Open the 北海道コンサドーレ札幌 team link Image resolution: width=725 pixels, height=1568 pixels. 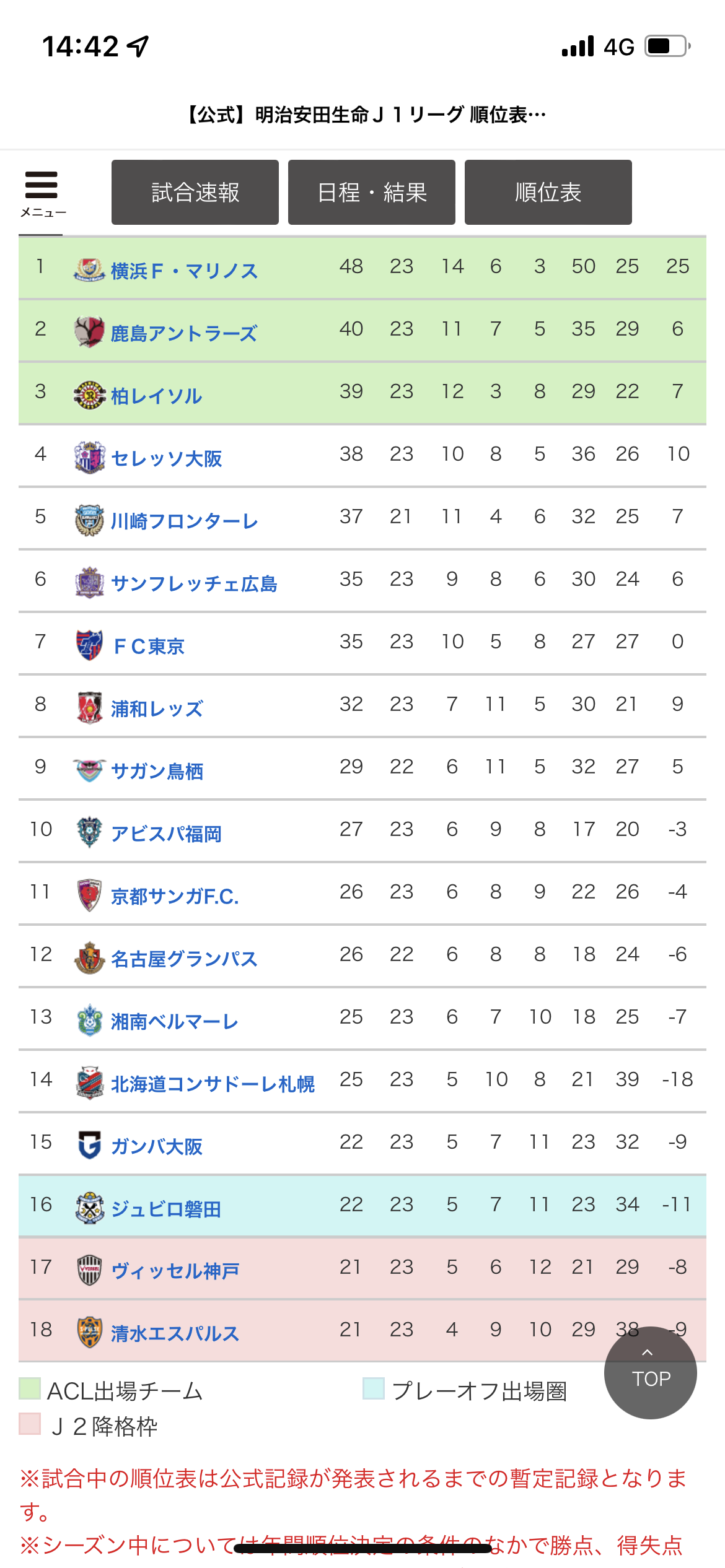tap(213, 1084)
